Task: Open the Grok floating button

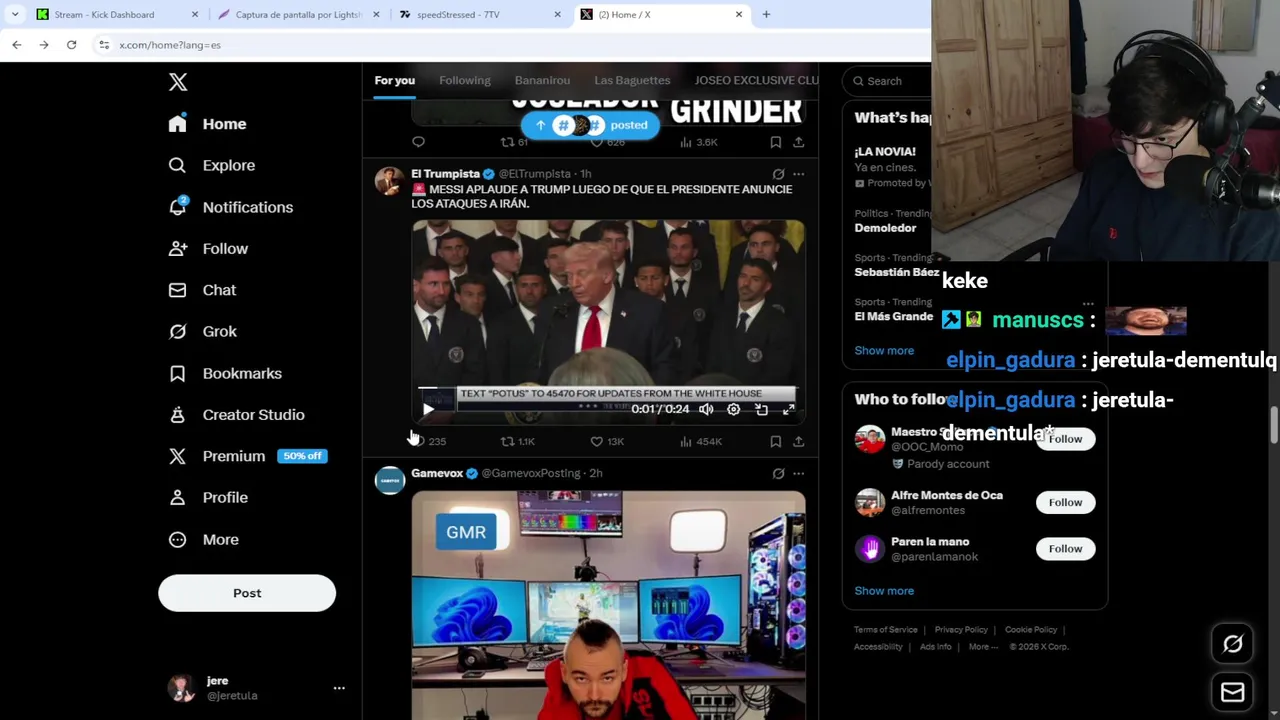Action: [1232, 645]
